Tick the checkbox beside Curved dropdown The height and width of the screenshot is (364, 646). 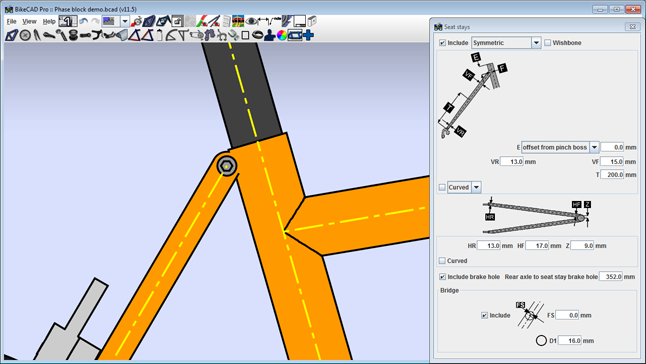click(442, 187)
